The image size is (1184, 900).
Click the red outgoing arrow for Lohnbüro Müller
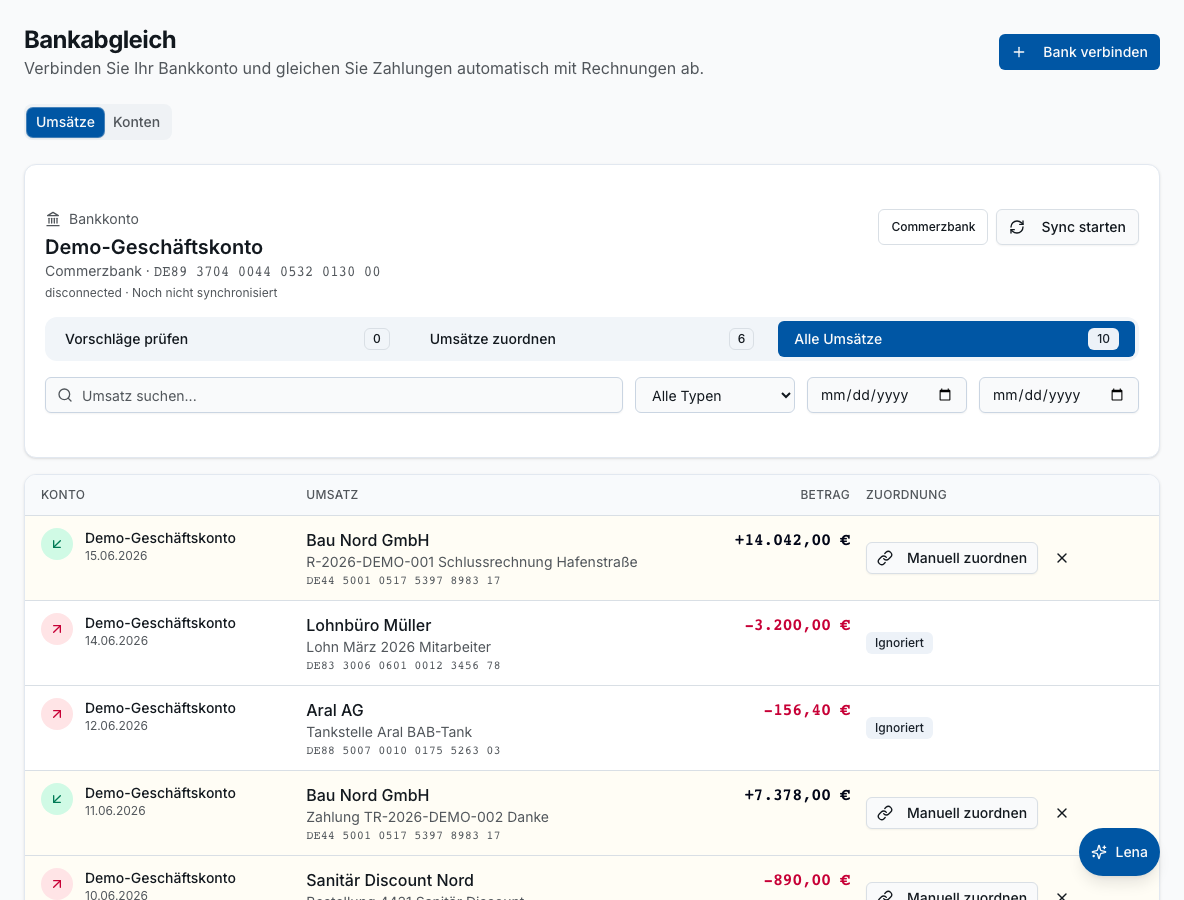(x=57, y=629)
